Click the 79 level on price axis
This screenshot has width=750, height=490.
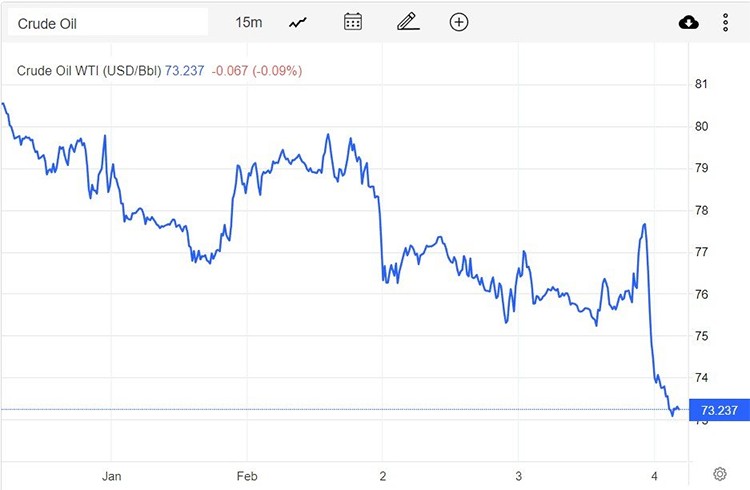coord(701,168)
